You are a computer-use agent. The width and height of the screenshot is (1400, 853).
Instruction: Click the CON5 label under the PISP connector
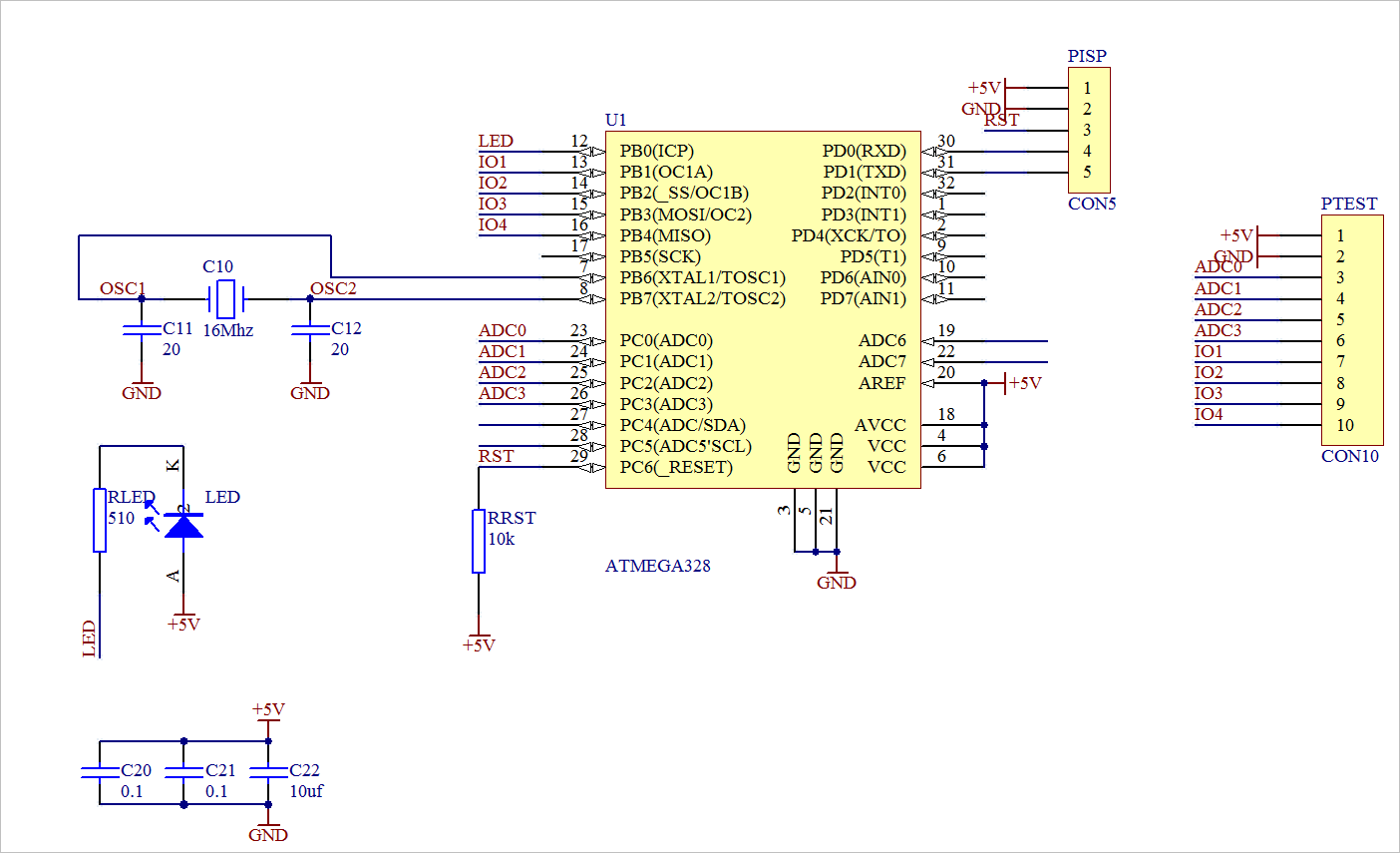1092,204
